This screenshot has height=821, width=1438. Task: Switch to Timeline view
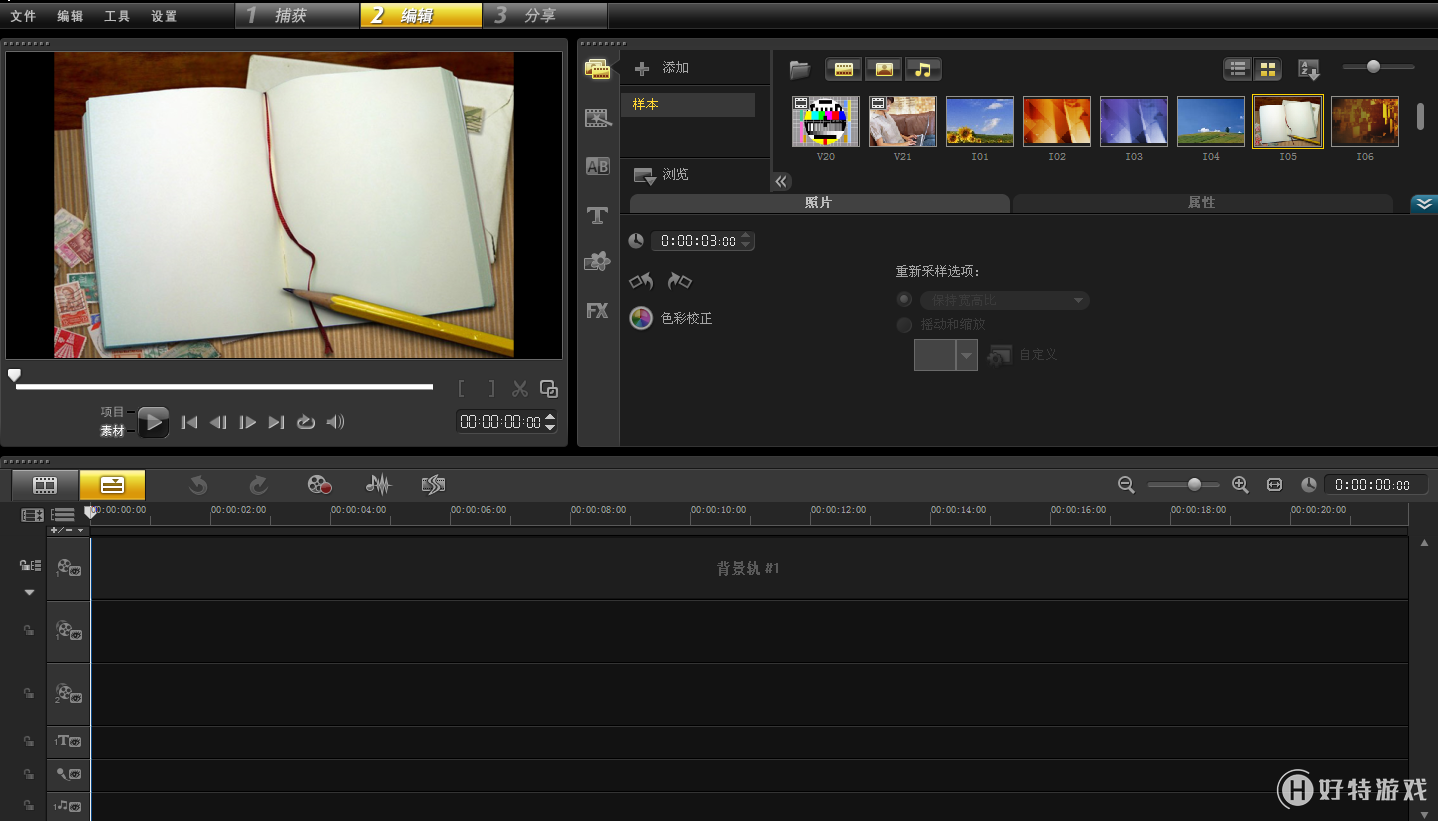click(112, 485)
